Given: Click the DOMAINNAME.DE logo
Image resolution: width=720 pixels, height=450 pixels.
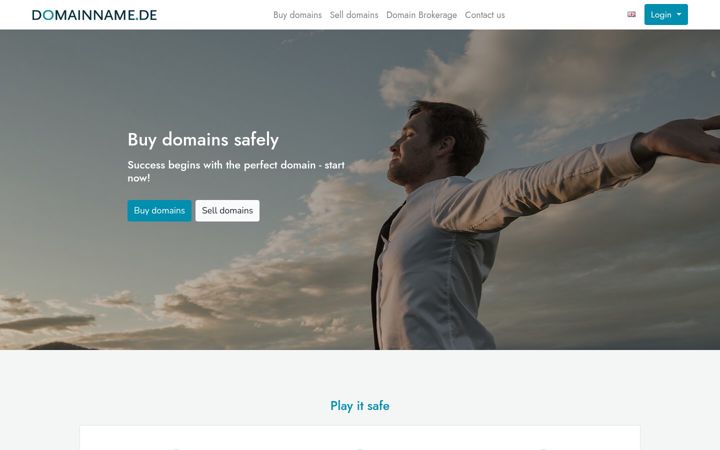Looking at the screenshot, I should point(94,15).
